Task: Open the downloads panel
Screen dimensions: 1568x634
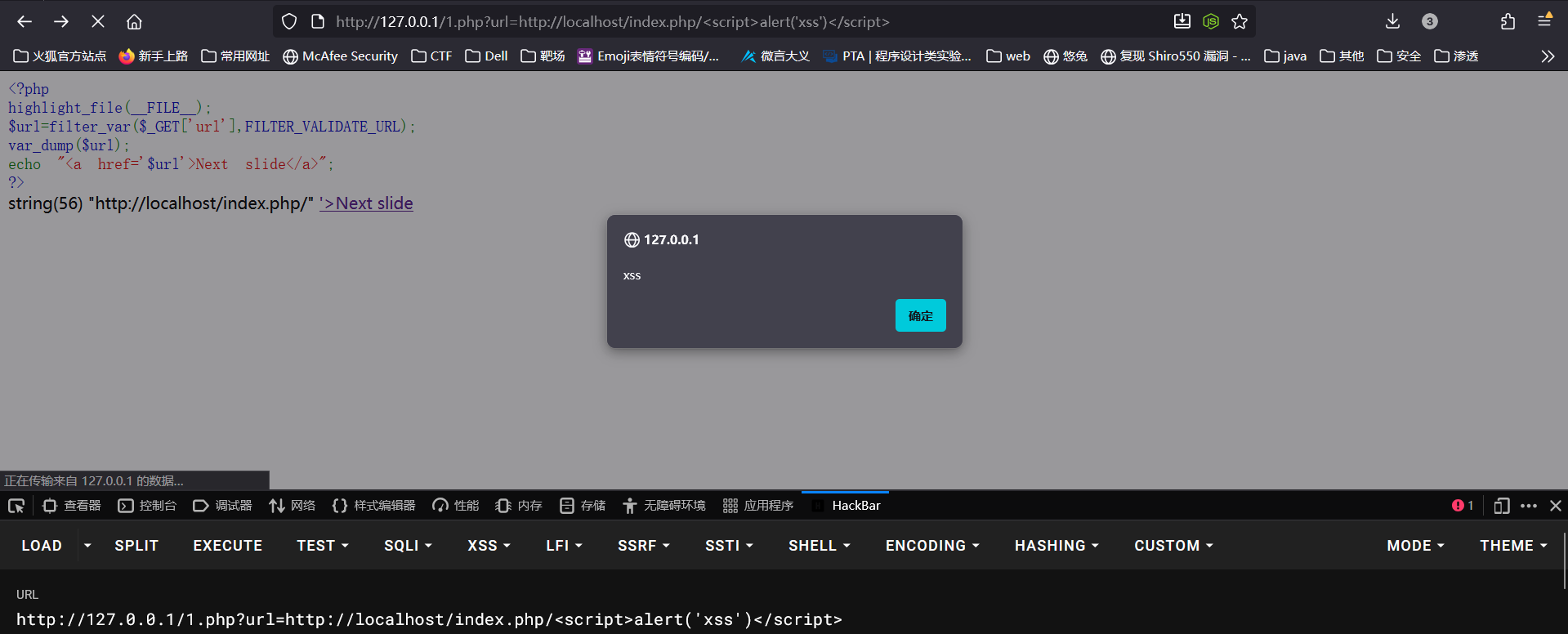Action: tap(1392, 21)
